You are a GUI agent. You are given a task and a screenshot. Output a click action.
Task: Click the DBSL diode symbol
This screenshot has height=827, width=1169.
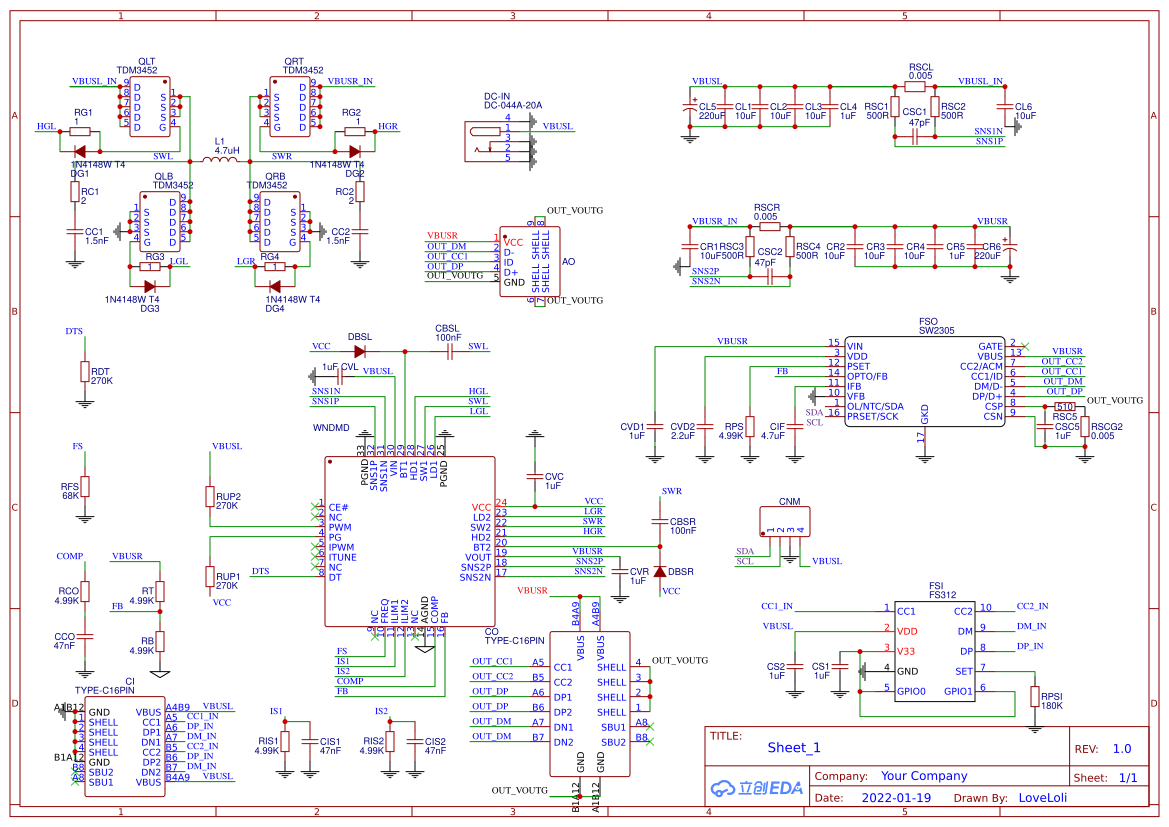coord(359,351)
